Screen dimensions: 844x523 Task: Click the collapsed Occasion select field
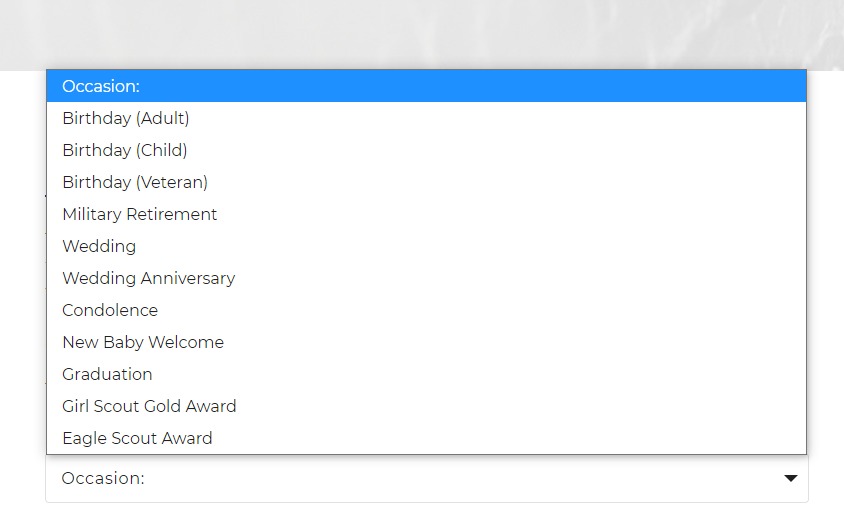pyautogui.click(x=426, y=478)
